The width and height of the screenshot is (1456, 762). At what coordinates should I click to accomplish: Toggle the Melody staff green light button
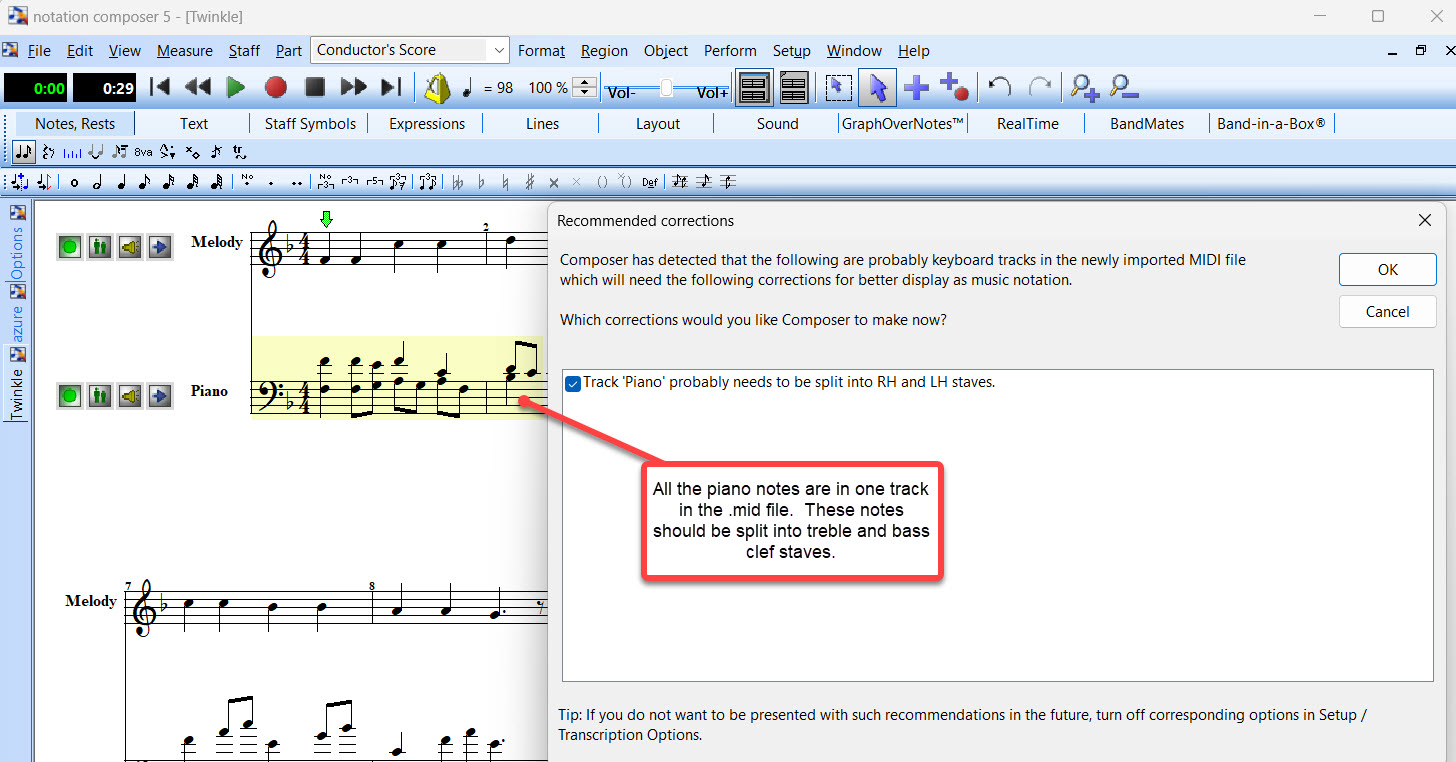pyautogui.click(x=69, y=247)
